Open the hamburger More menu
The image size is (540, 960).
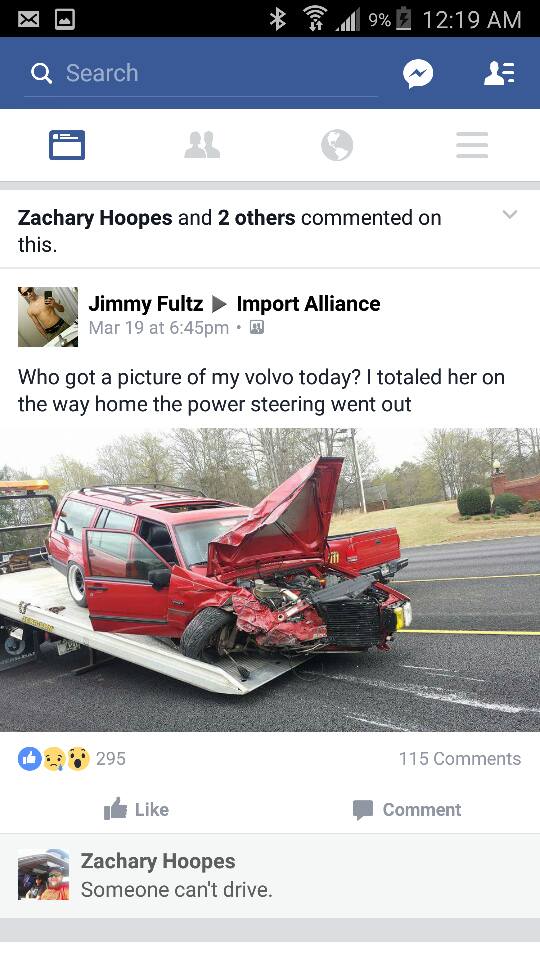tap(472, 145)
